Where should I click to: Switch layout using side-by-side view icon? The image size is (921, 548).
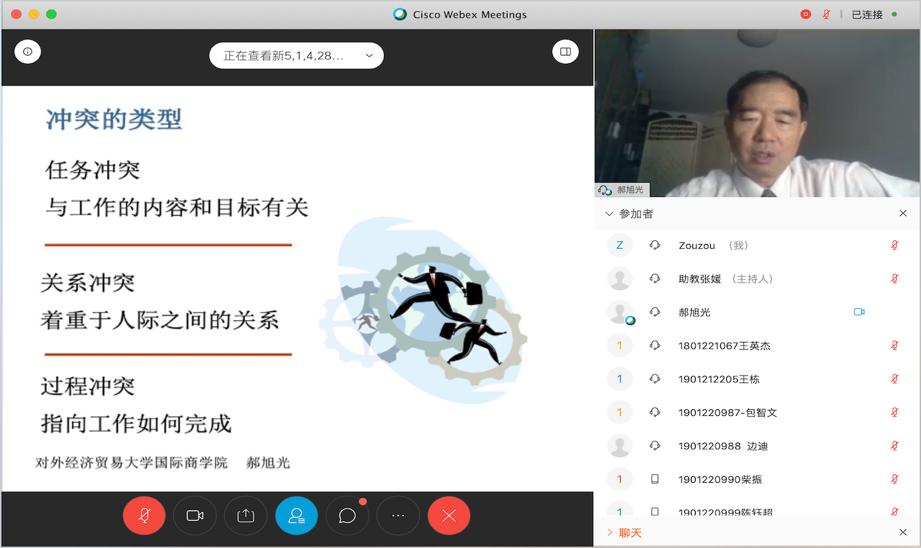click(565, 52)
